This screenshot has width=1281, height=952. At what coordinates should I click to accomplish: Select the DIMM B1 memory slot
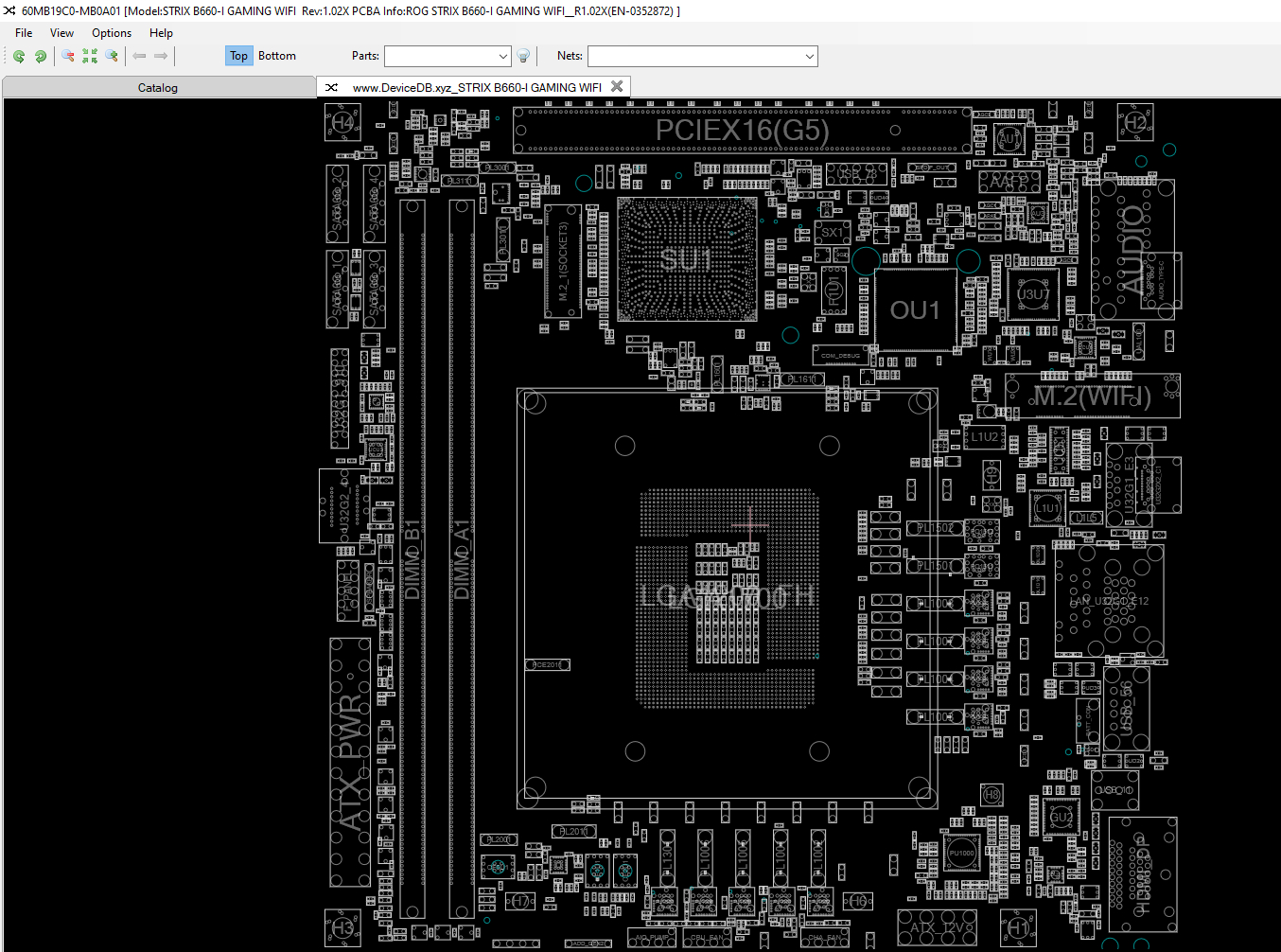click(412, 558)
